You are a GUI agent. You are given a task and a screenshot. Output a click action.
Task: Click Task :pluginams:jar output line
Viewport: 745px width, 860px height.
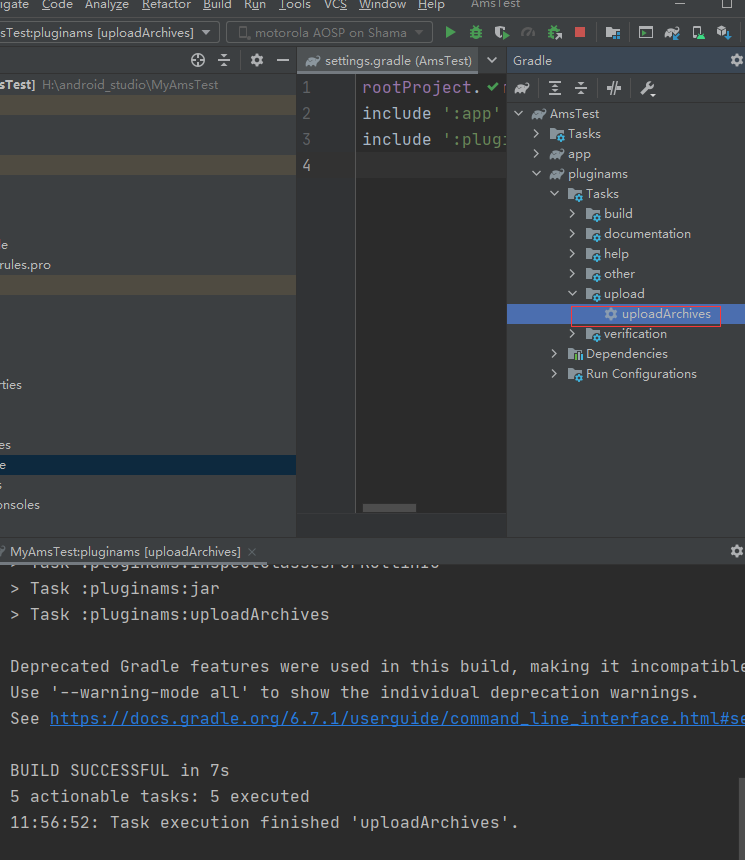click(115, 589)
